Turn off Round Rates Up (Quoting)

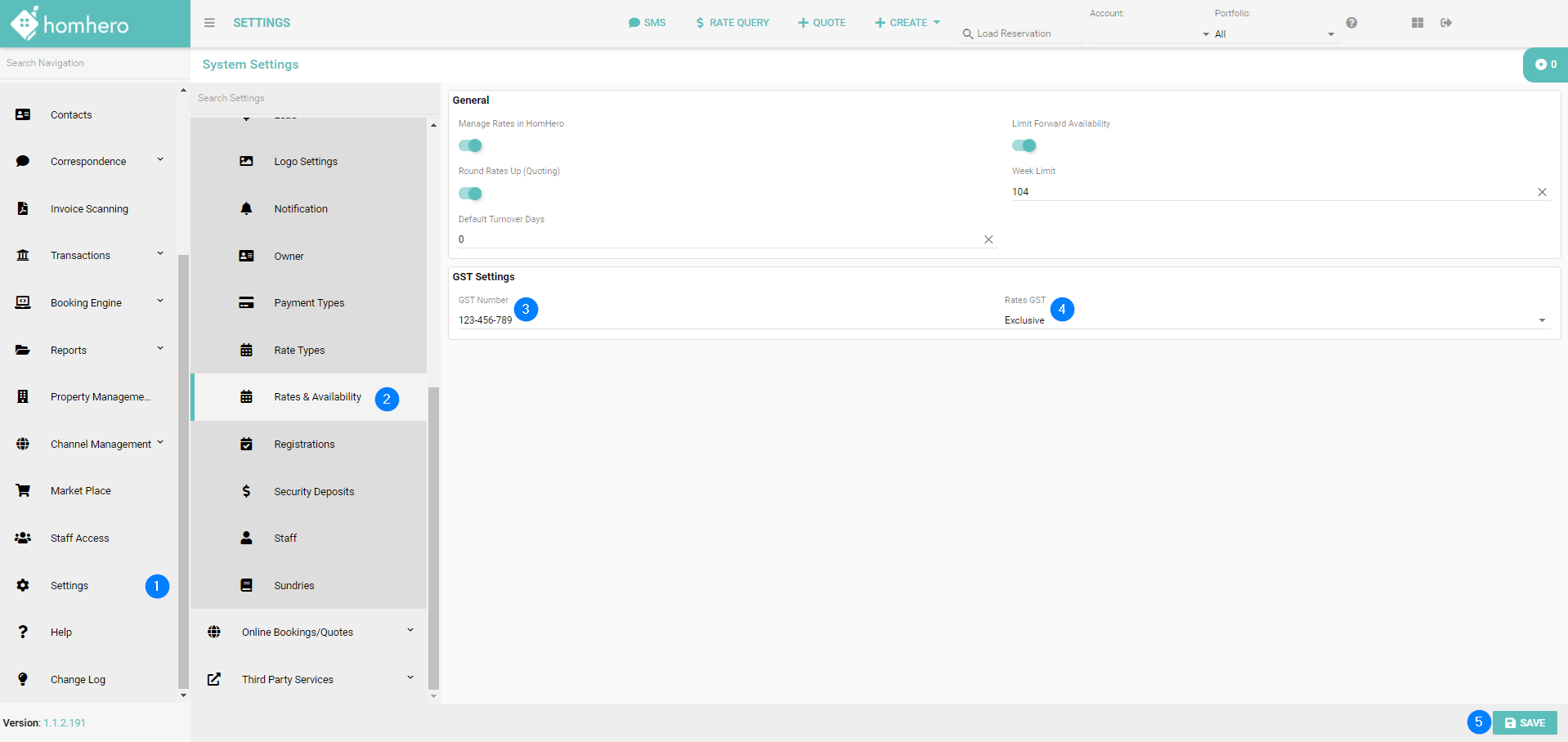point(470,194)
